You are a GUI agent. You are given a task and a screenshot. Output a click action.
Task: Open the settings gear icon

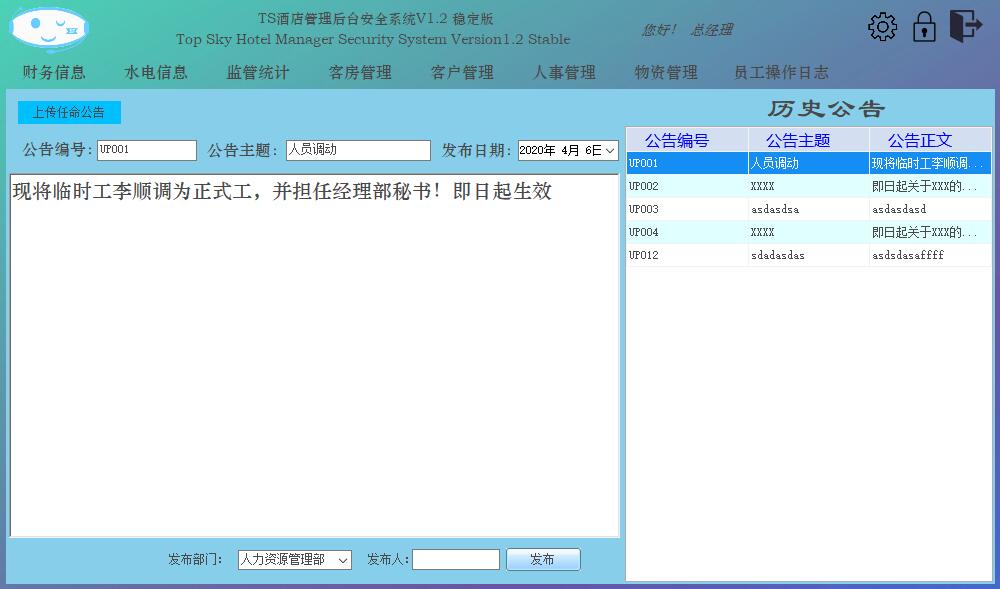coord(882,27)
